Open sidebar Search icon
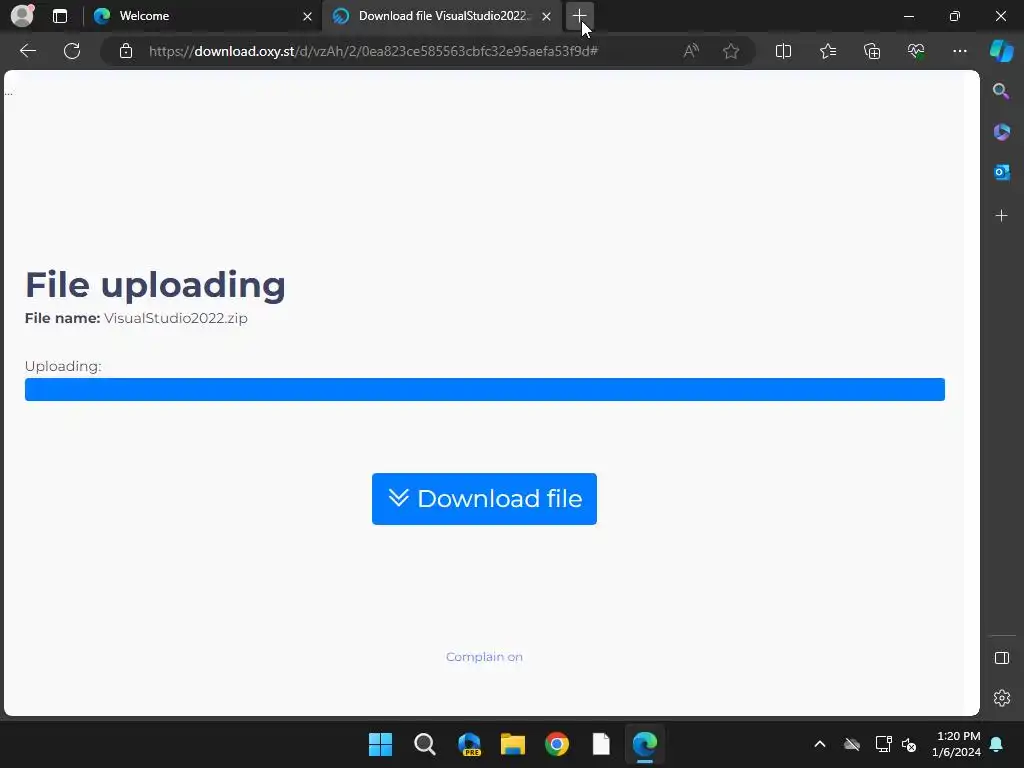1024x768 pixels. 1001,91
